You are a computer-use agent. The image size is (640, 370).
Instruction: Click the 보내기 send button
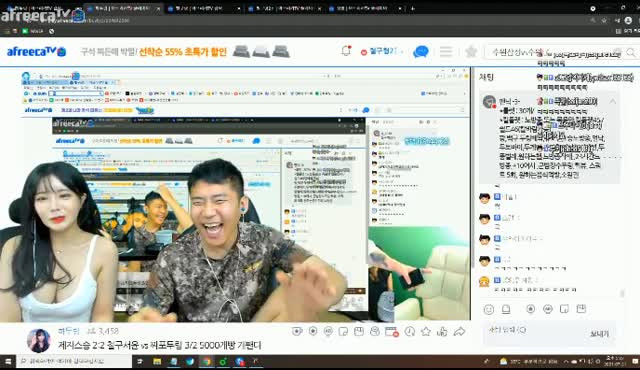coord(599,334)
